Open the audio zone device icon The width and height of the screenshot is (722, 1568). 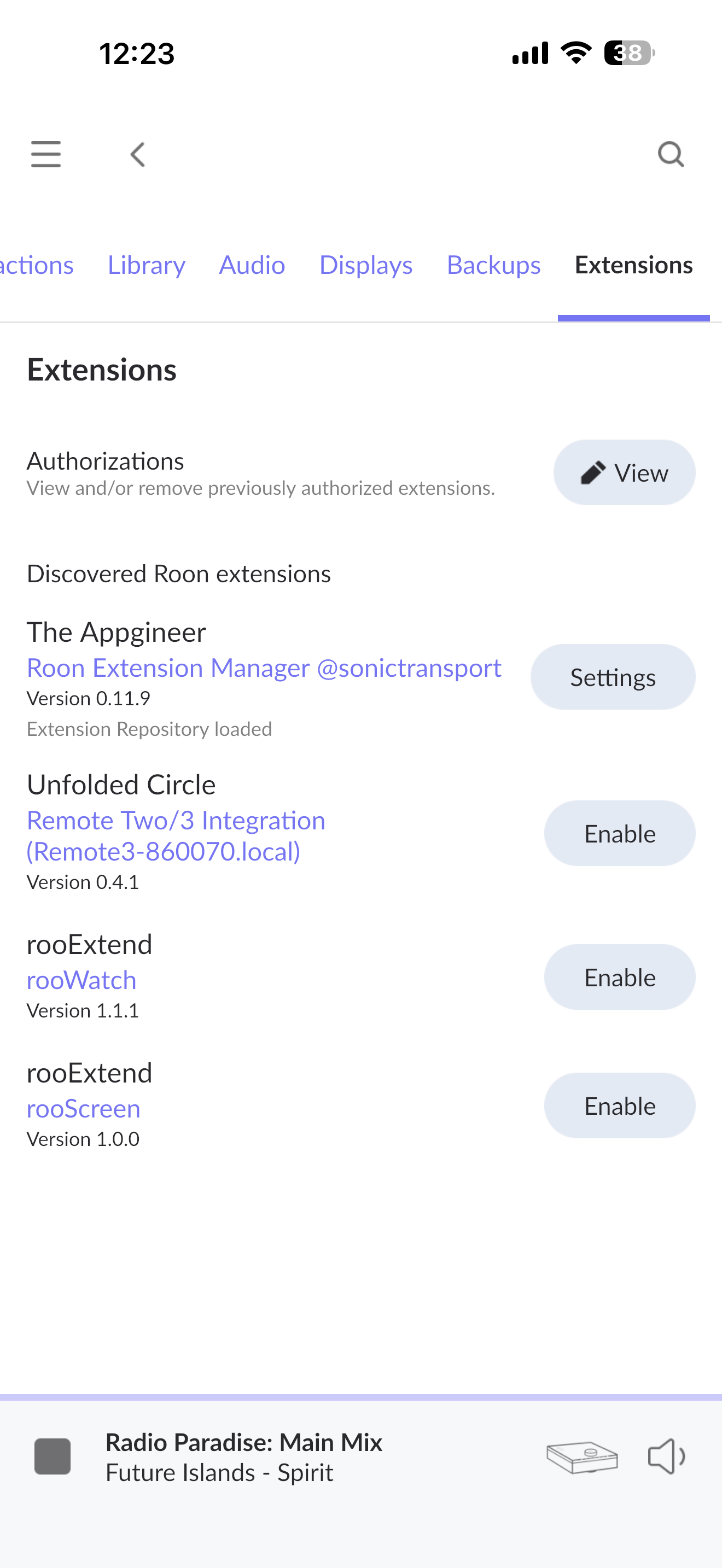pyautogui.click(x=582, y=1457)
